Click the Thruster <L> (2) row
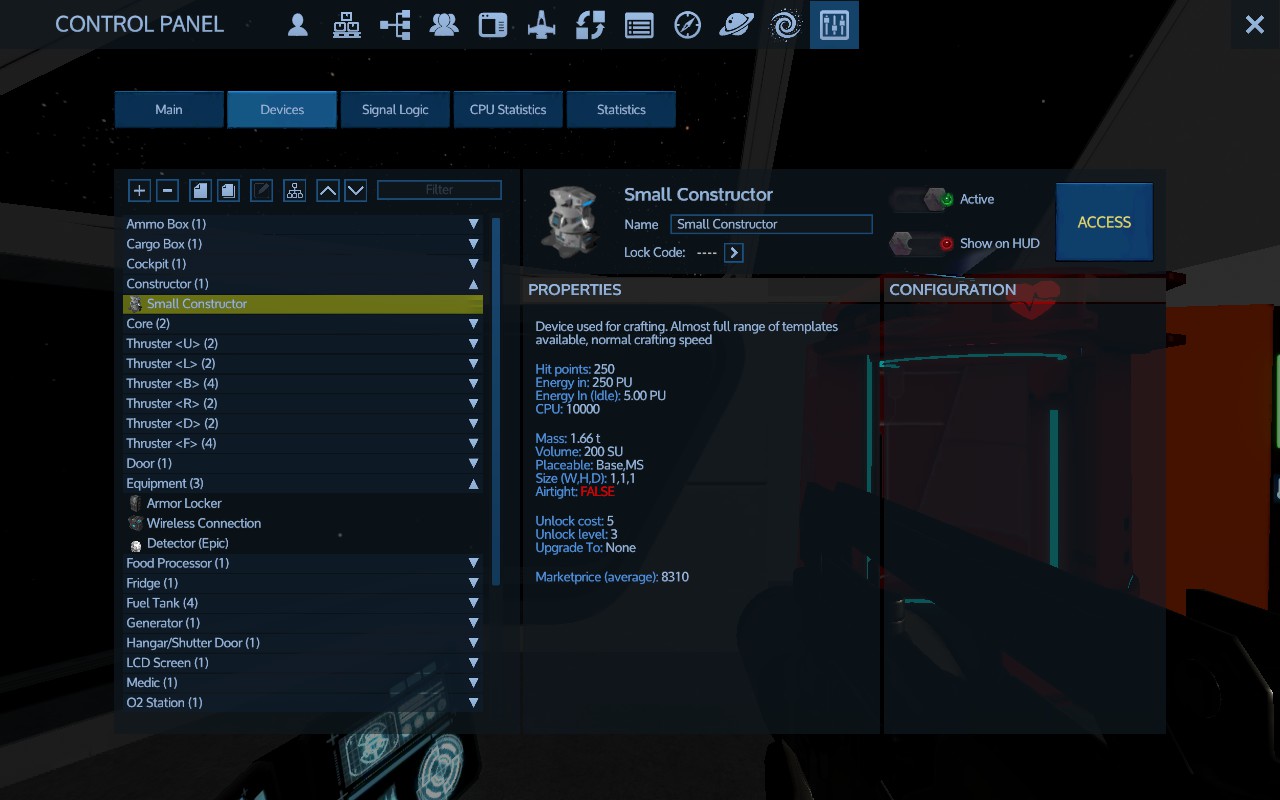The image size is (1280, 800). (303, 364)
